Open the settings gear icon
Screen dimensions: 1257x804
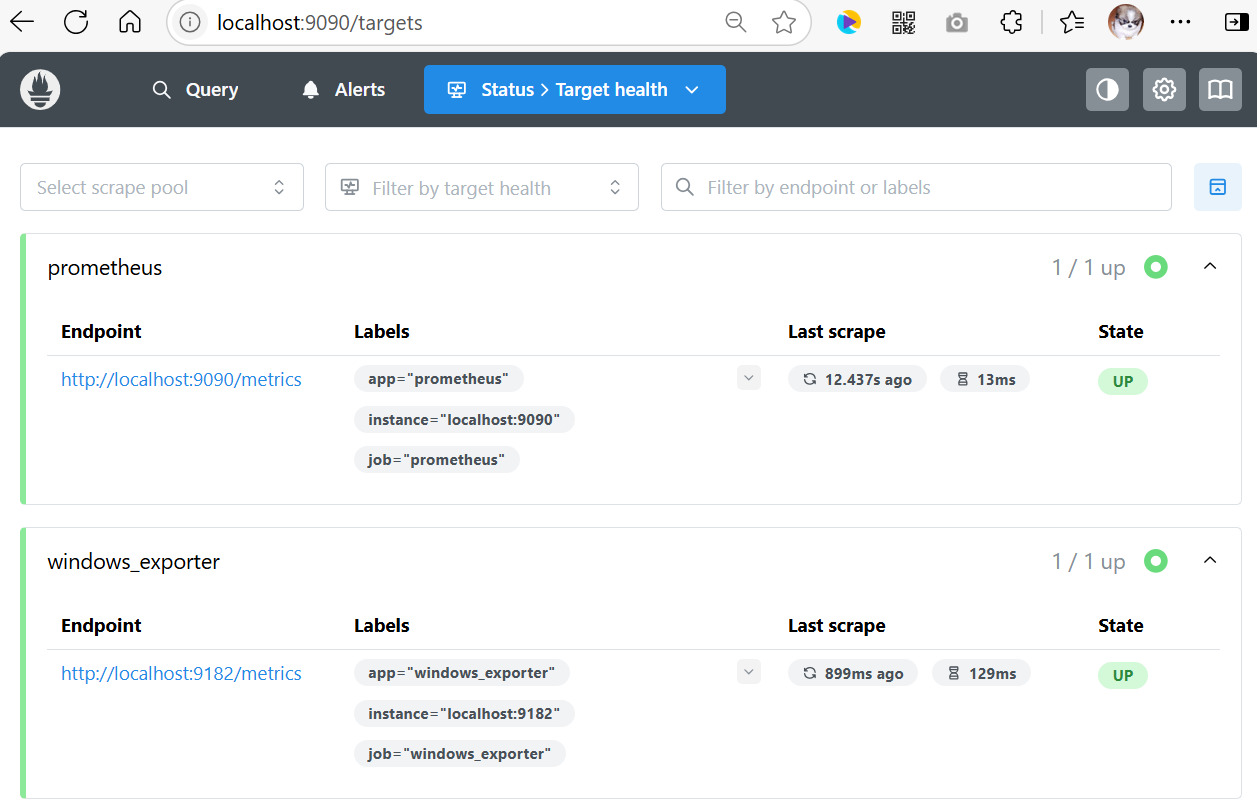[x=1164, y=90]
